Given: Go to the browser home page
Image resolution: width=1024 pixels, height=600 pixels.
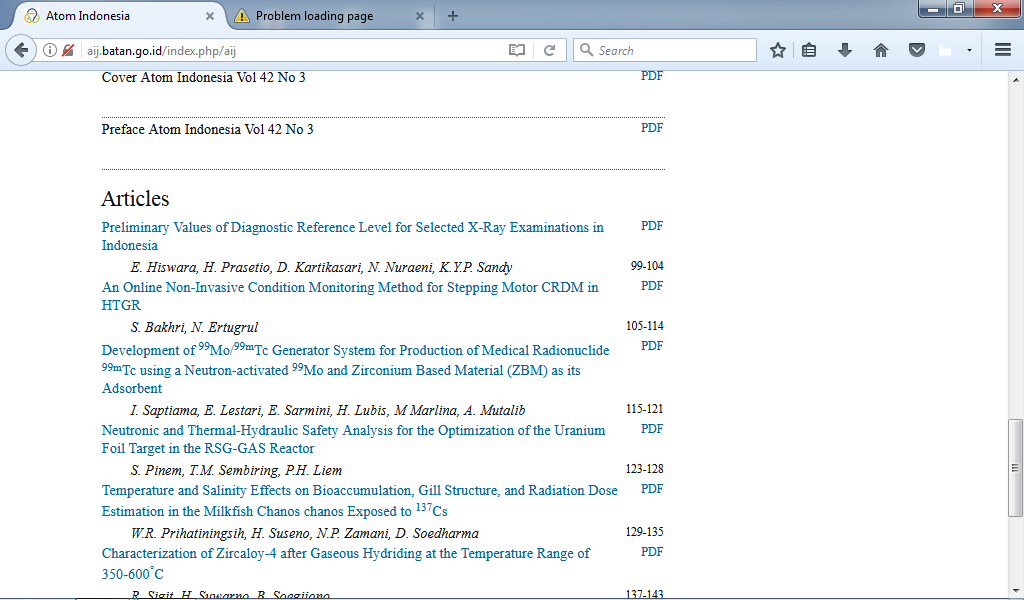Looking at the screenshot, I should point(881,50).
